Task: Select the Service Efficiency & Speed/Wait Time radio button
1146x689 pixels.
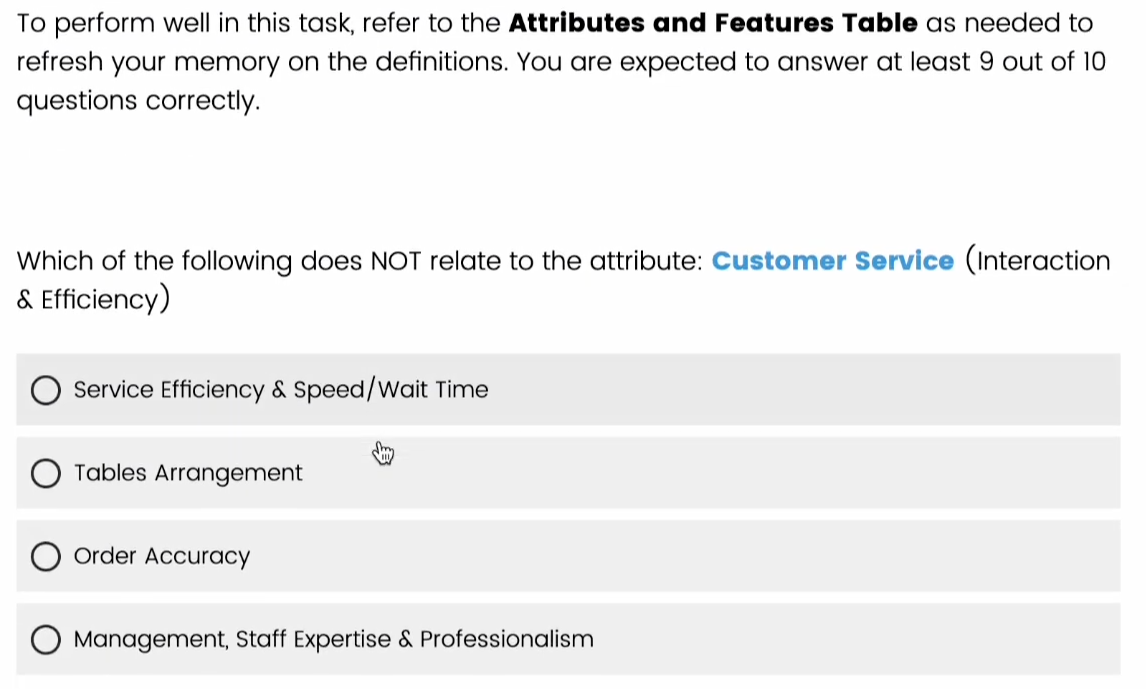Action: point(45,390)
